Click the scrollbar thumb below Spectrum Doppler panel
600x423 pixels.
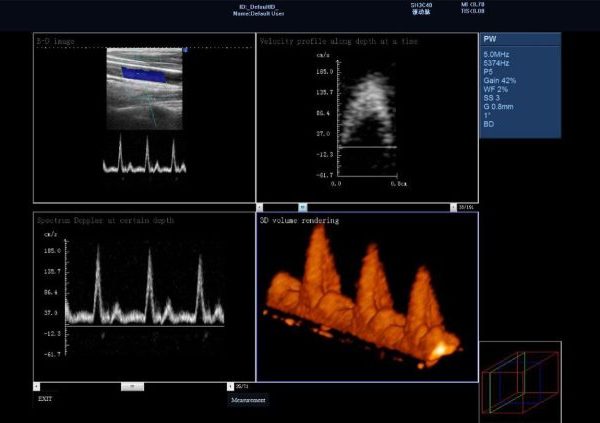(x=132, y=385)
